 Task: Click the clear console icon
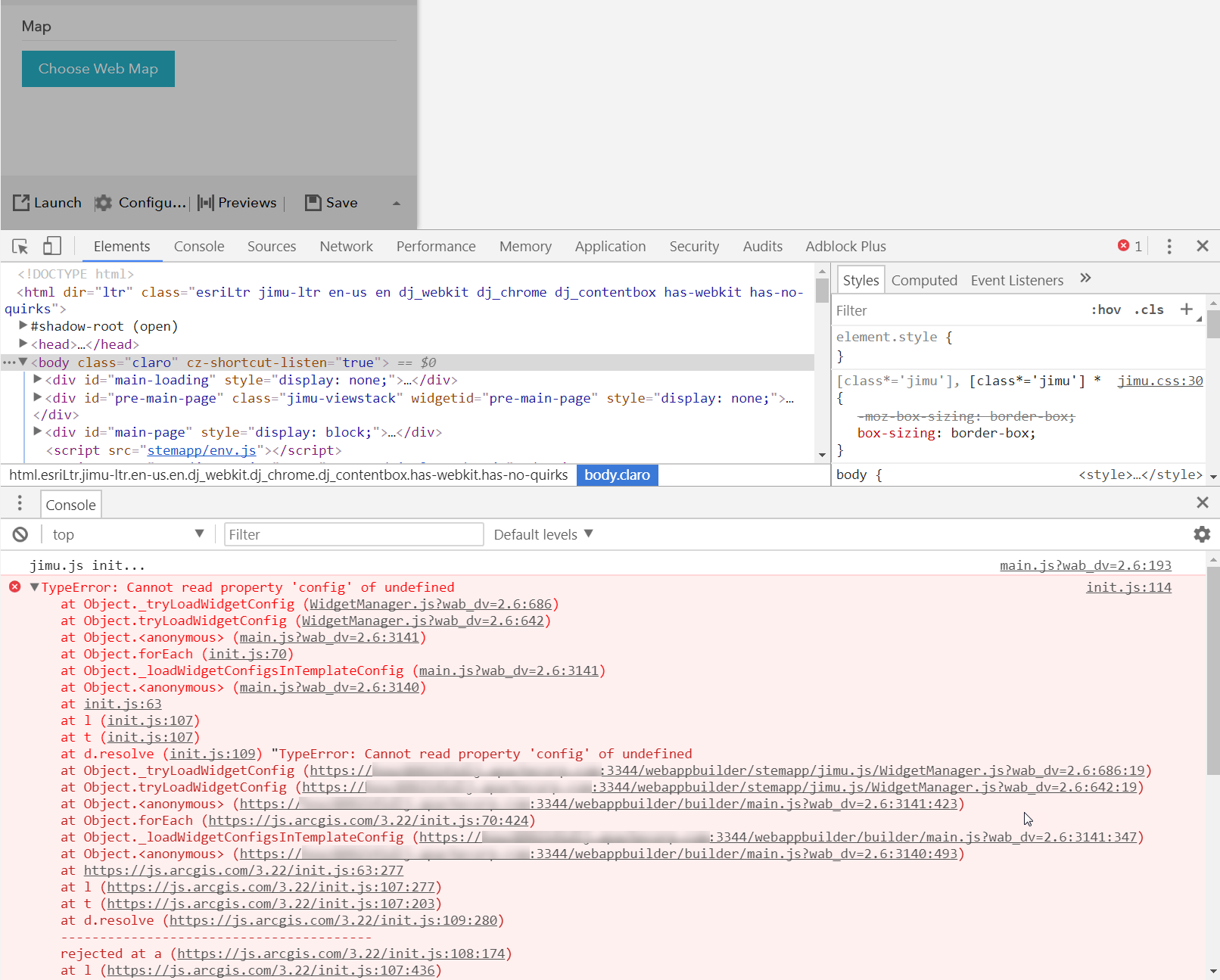tap(20, 535)
